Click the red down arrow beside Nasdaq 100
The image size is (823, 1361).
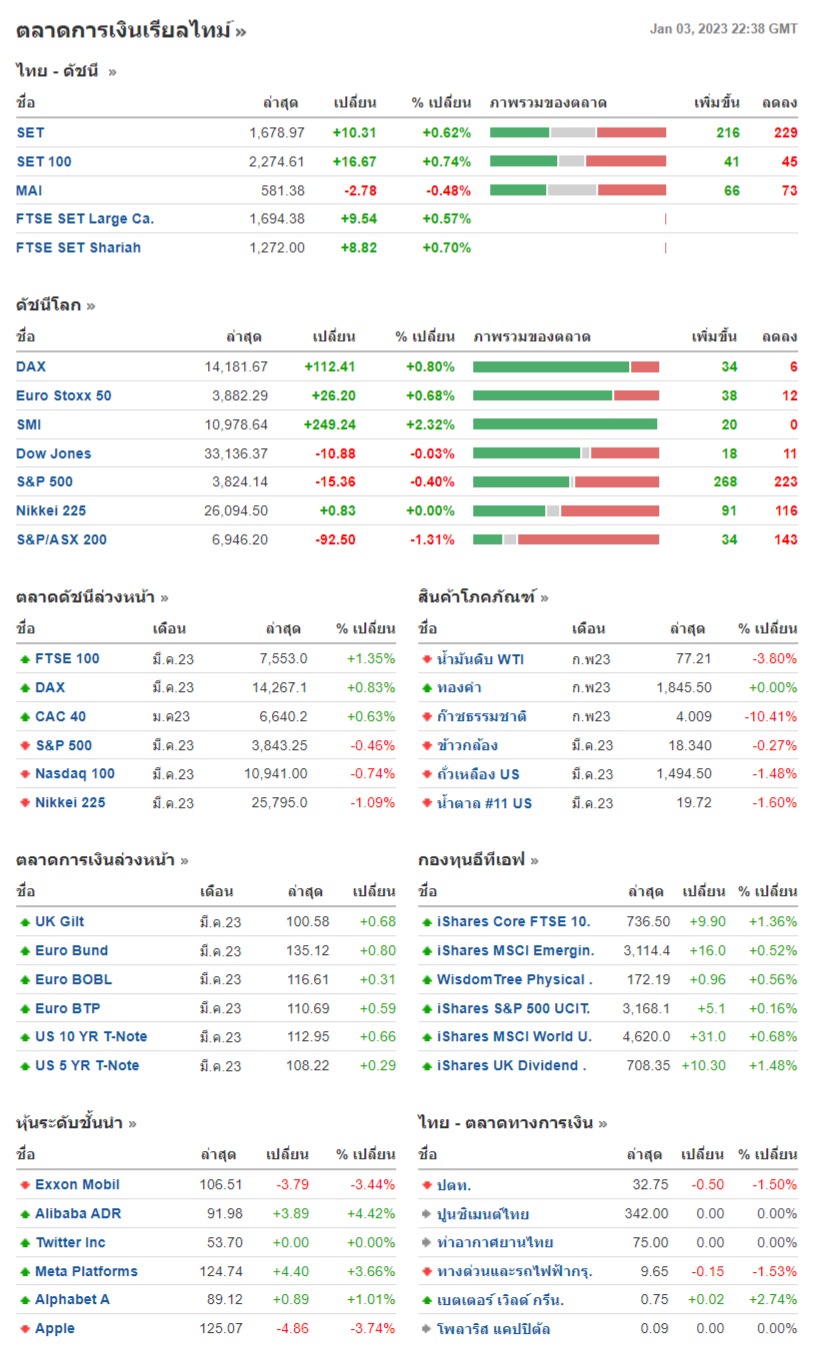coord(25,774)
